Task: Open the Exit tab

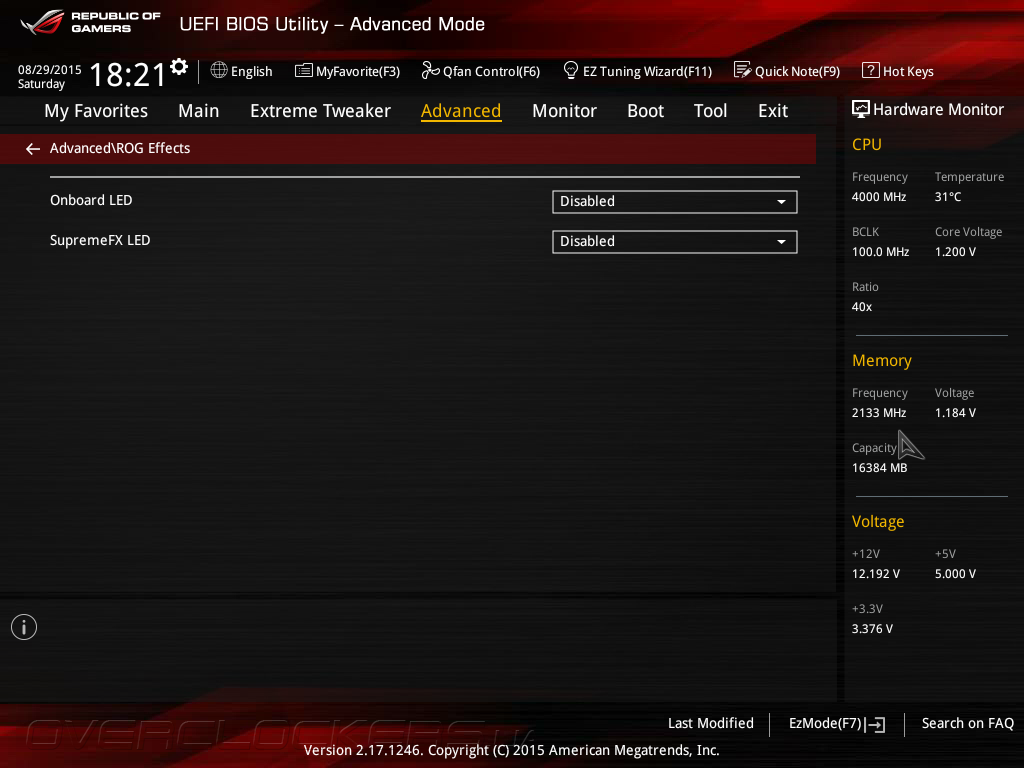Action: (x=773, y=111)
